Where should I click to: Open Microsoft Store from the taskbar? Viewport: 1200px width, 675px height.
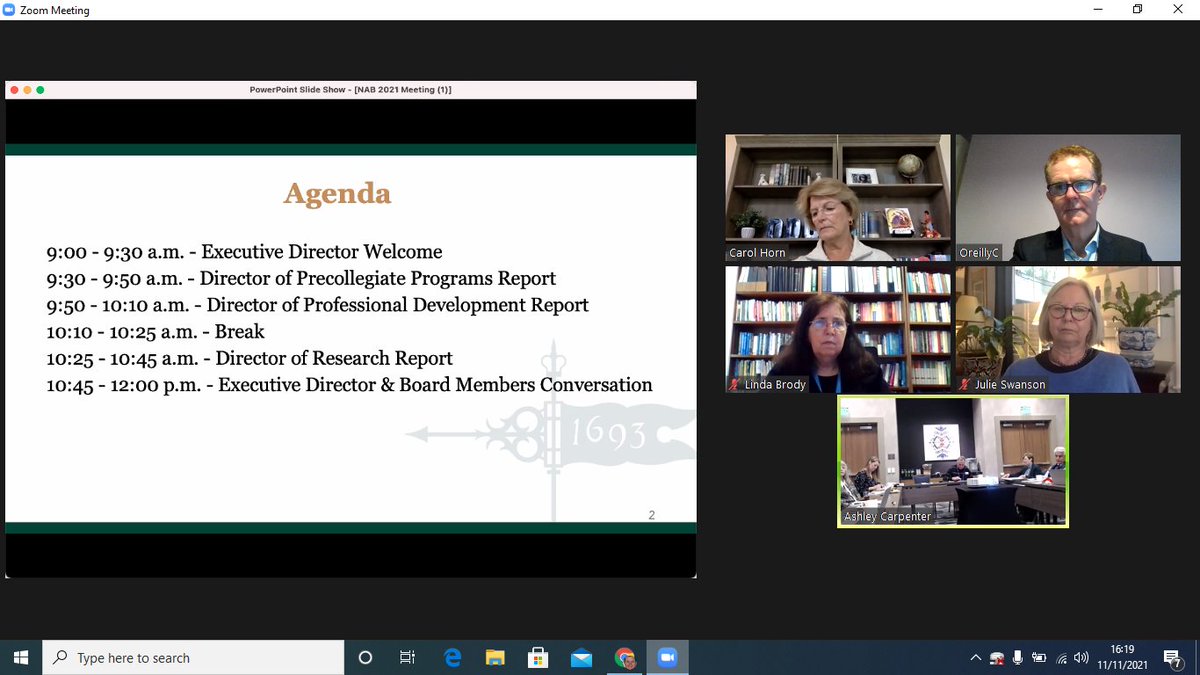pos(538,657)
